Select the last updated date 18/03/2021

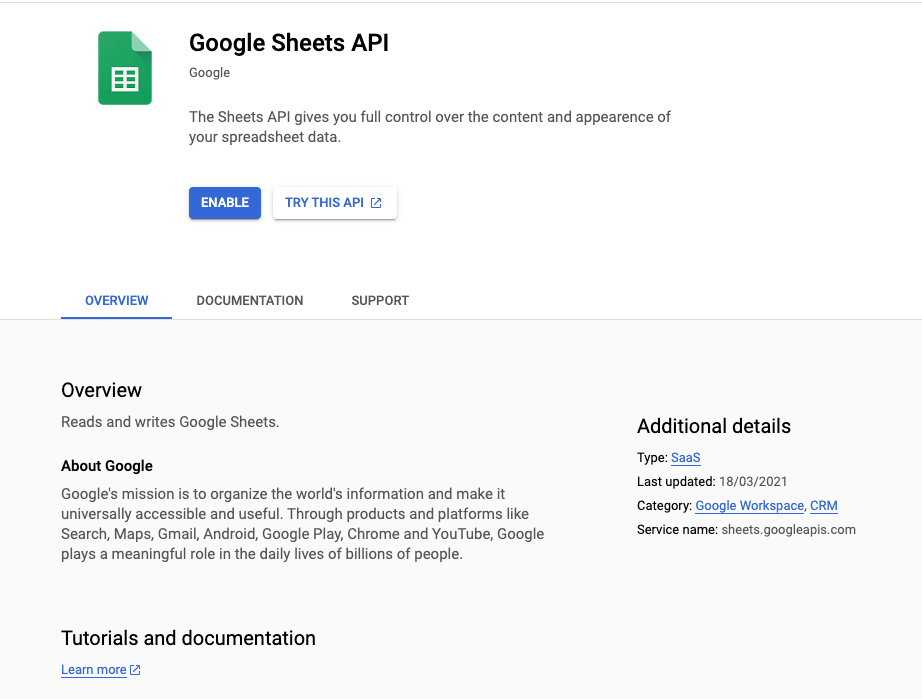pos(753,481)
